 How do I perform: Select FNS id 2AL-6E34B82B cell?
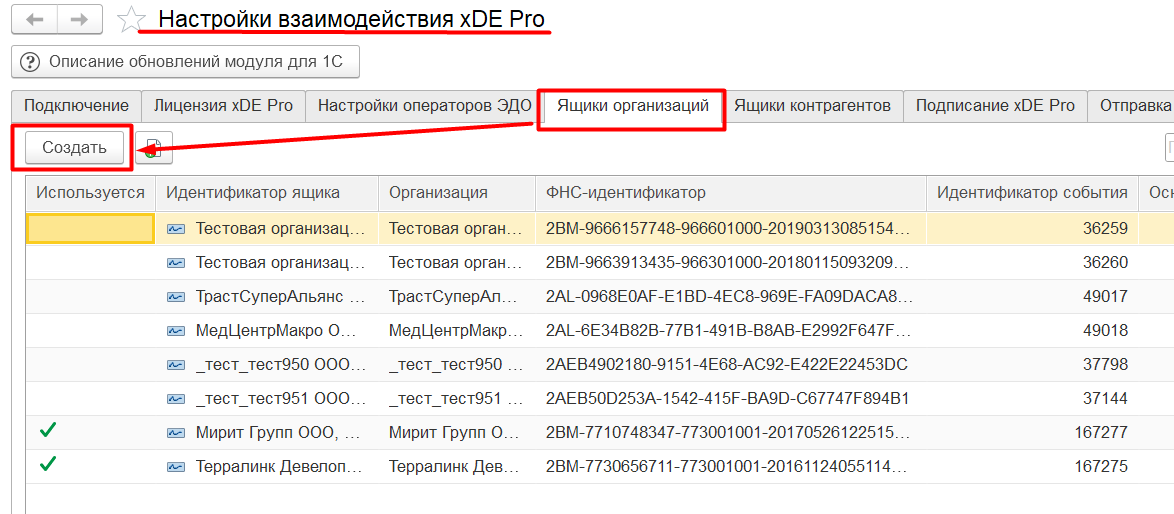pos(731,331)
